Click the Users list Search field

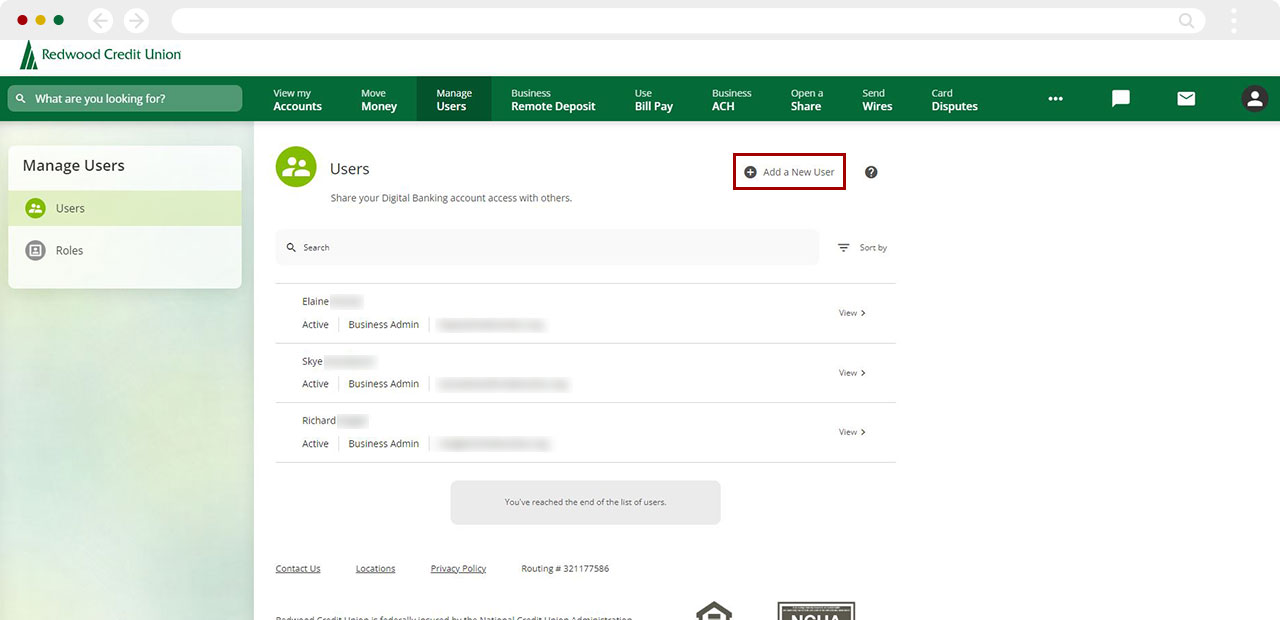[547, 247]
